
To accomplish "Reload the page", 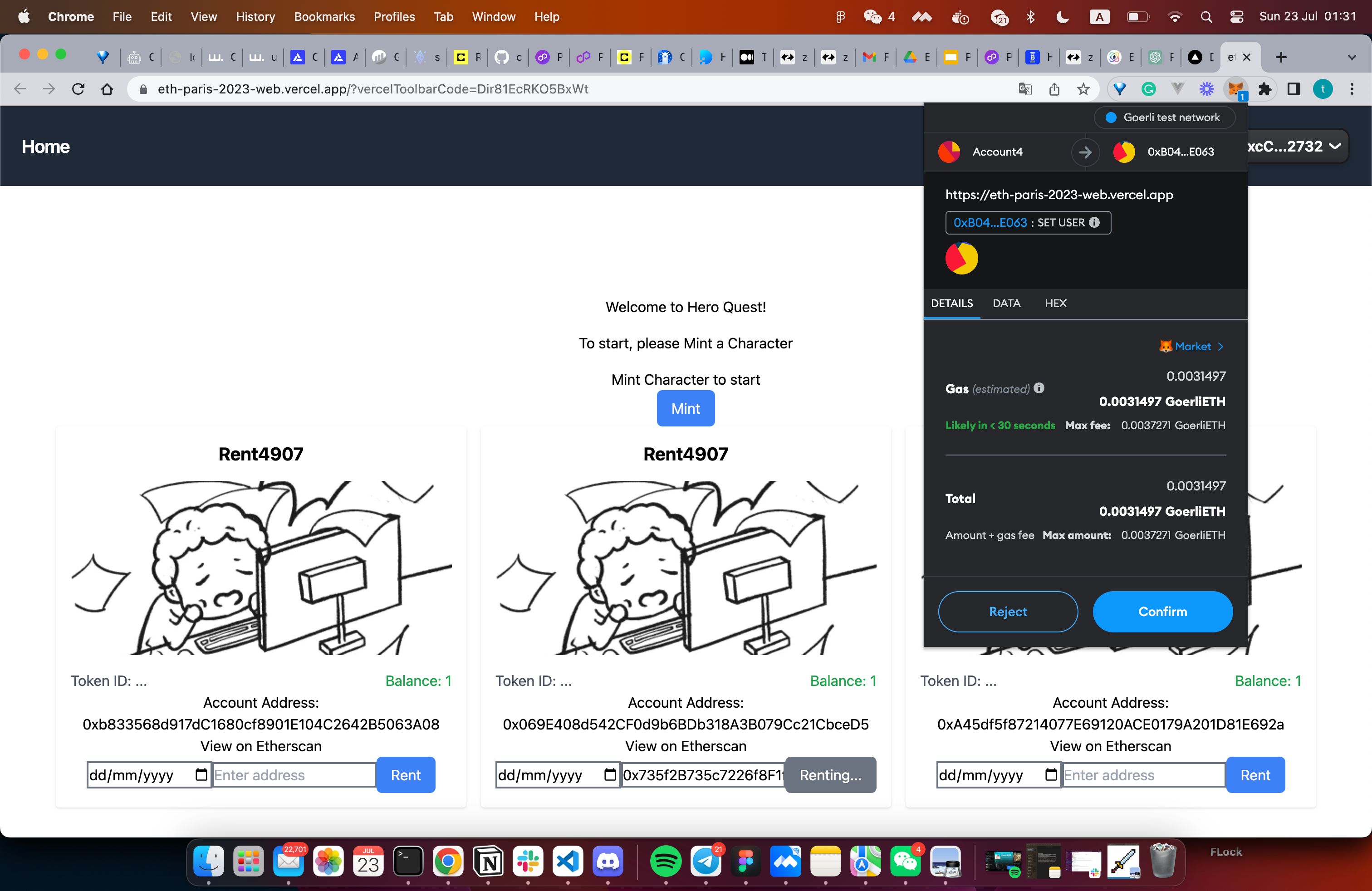I will [78, 89].
